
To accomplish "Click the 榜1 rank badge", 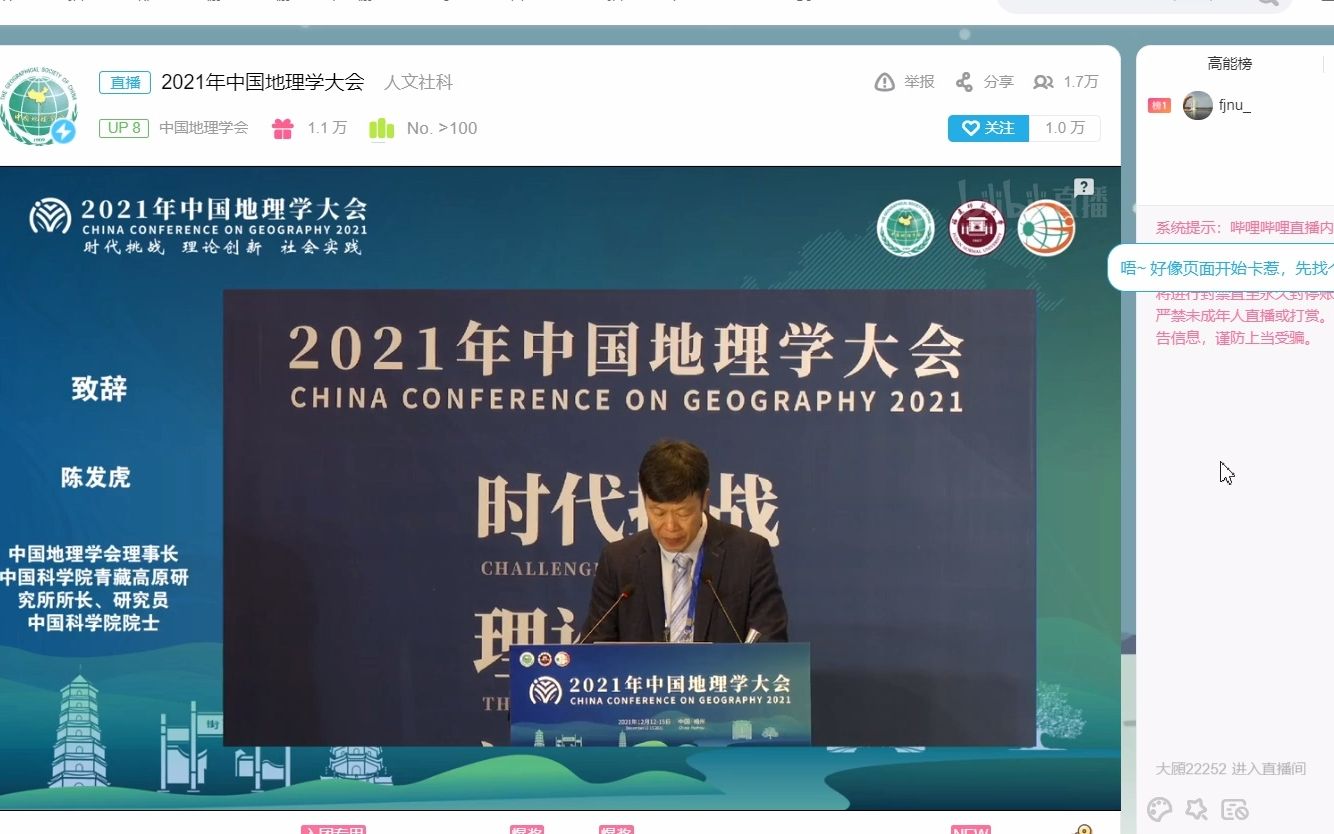I will pyautogui.click(x=1159, y=106).
